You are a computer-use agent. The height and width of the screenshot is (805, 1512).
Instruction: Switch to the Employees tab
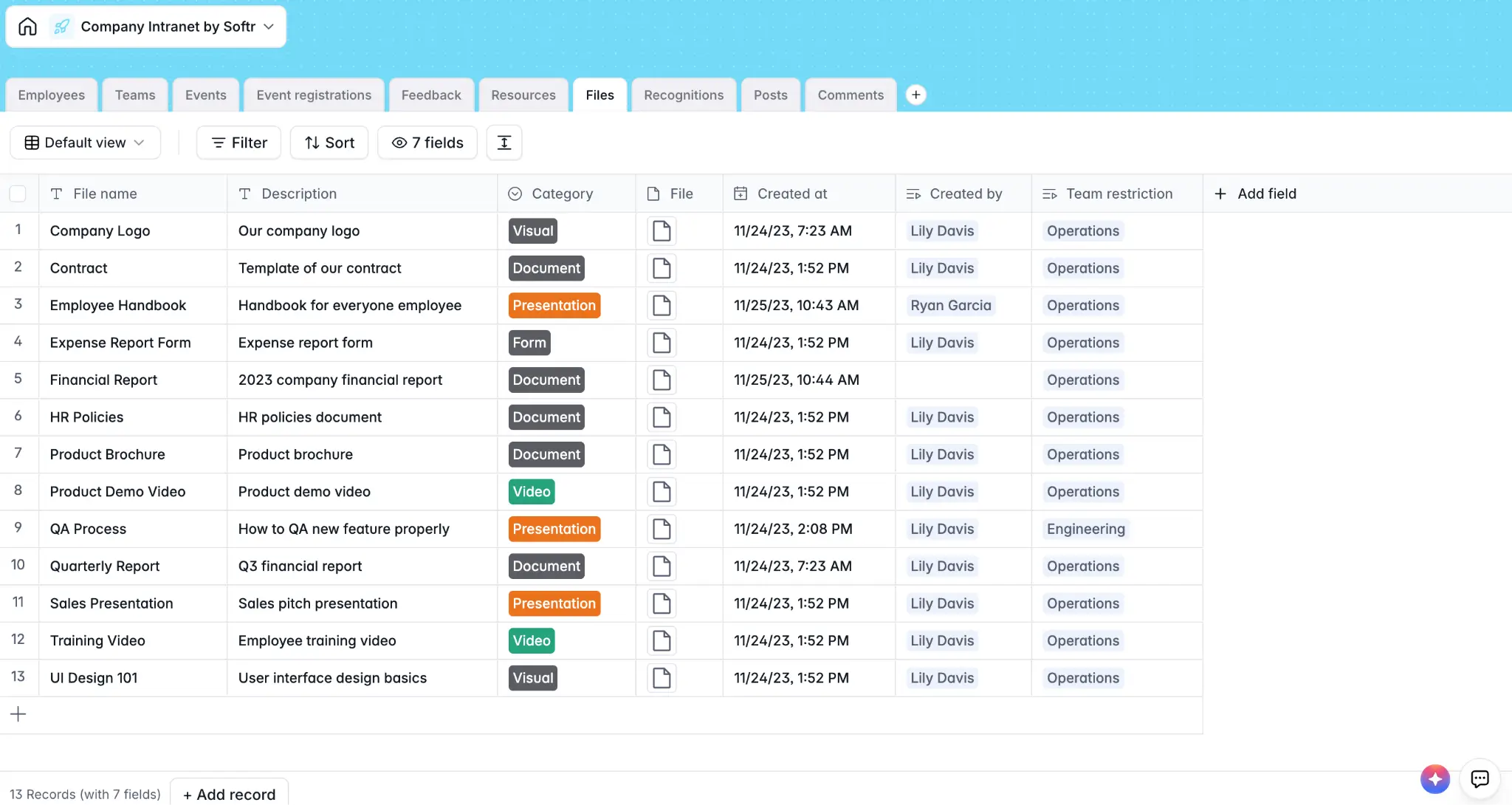(x=52, y=95)
